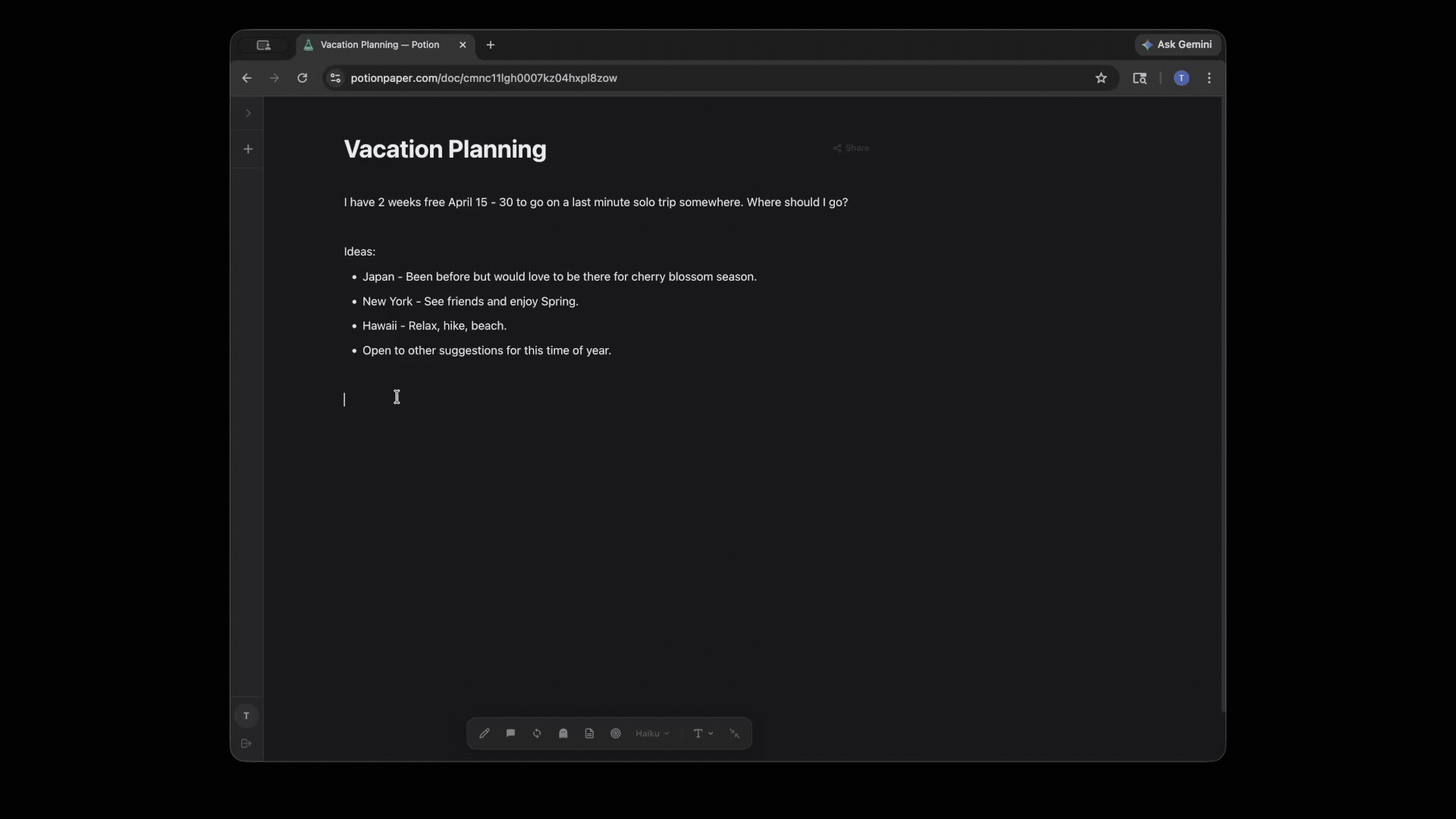Open the Haiku model dropdown

[x=652, y=733]
